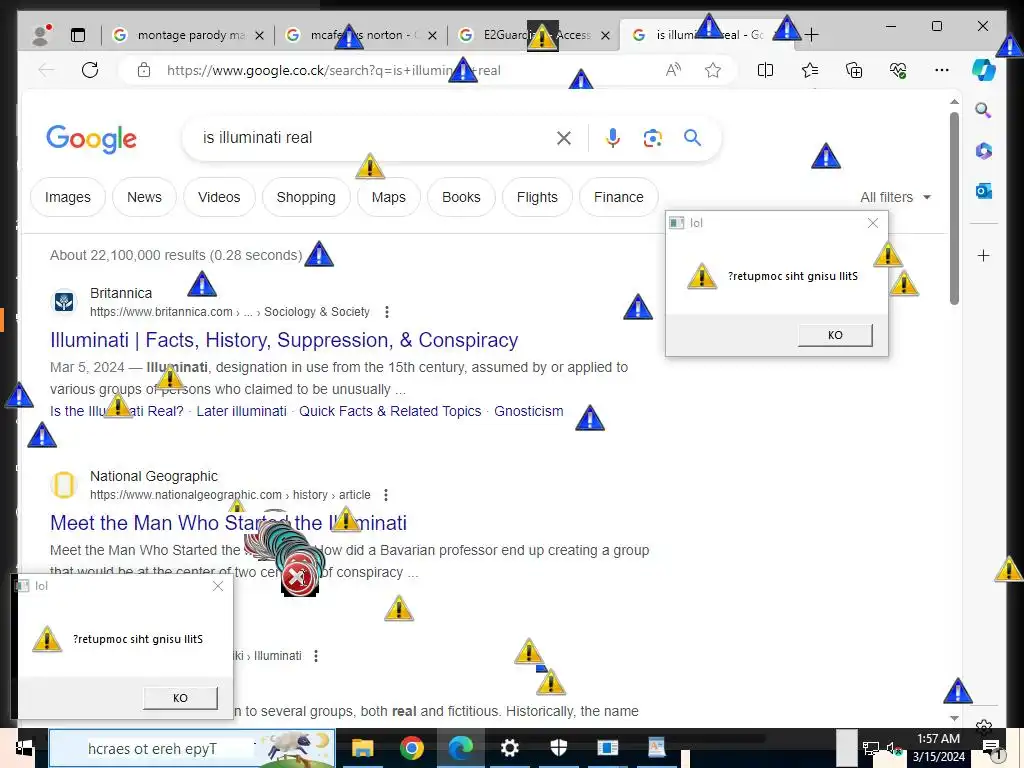This screenshot has width=1024, height=768.
Task: Click KO in lower-left lol dialog
Action: pyautogui.click(x=180, y=697)
